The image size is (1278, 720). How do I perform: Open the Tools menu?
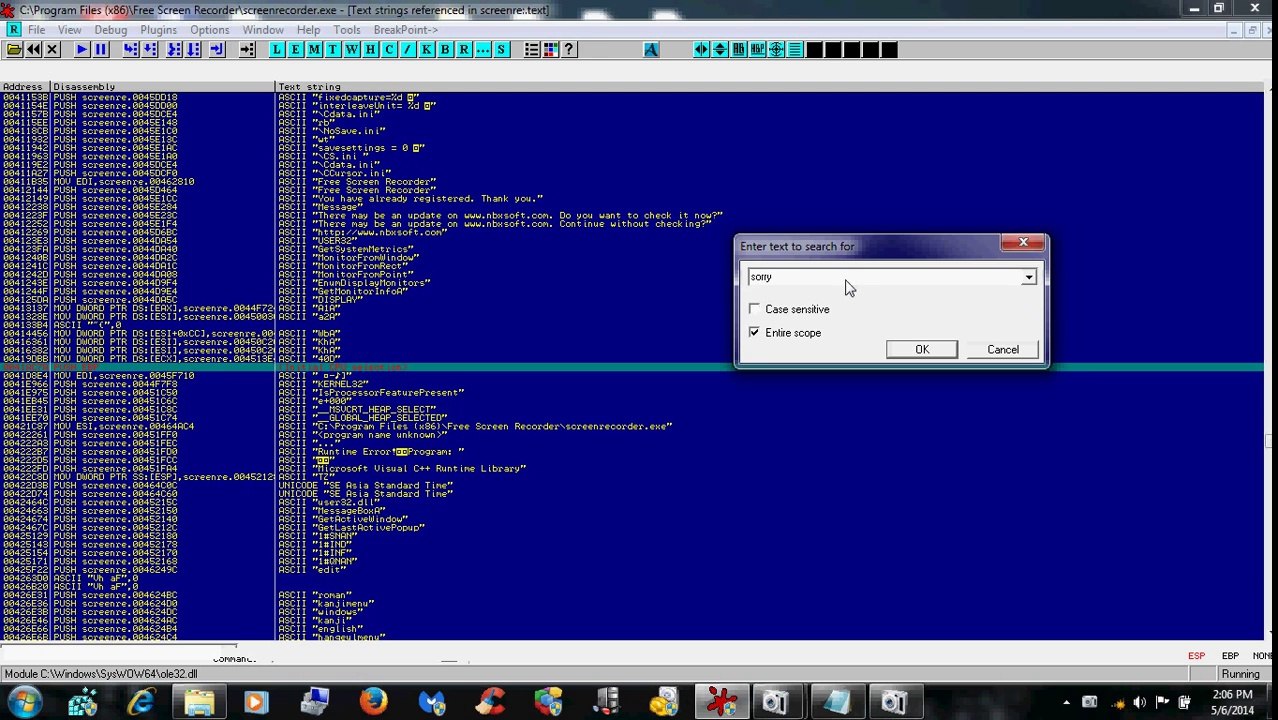347,30
